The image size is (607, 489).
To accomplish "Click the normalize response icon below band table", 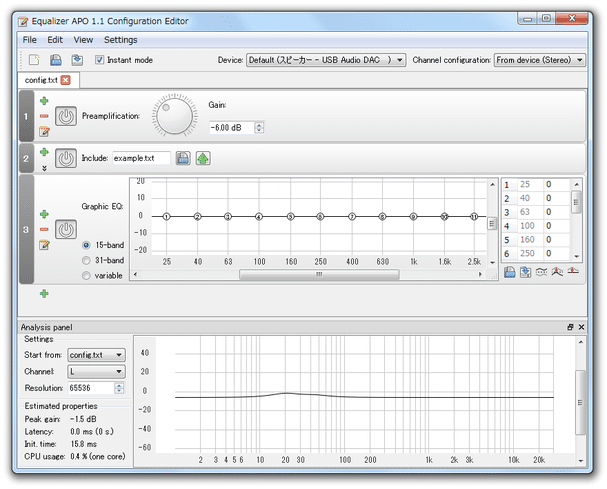I will (557, 272).
